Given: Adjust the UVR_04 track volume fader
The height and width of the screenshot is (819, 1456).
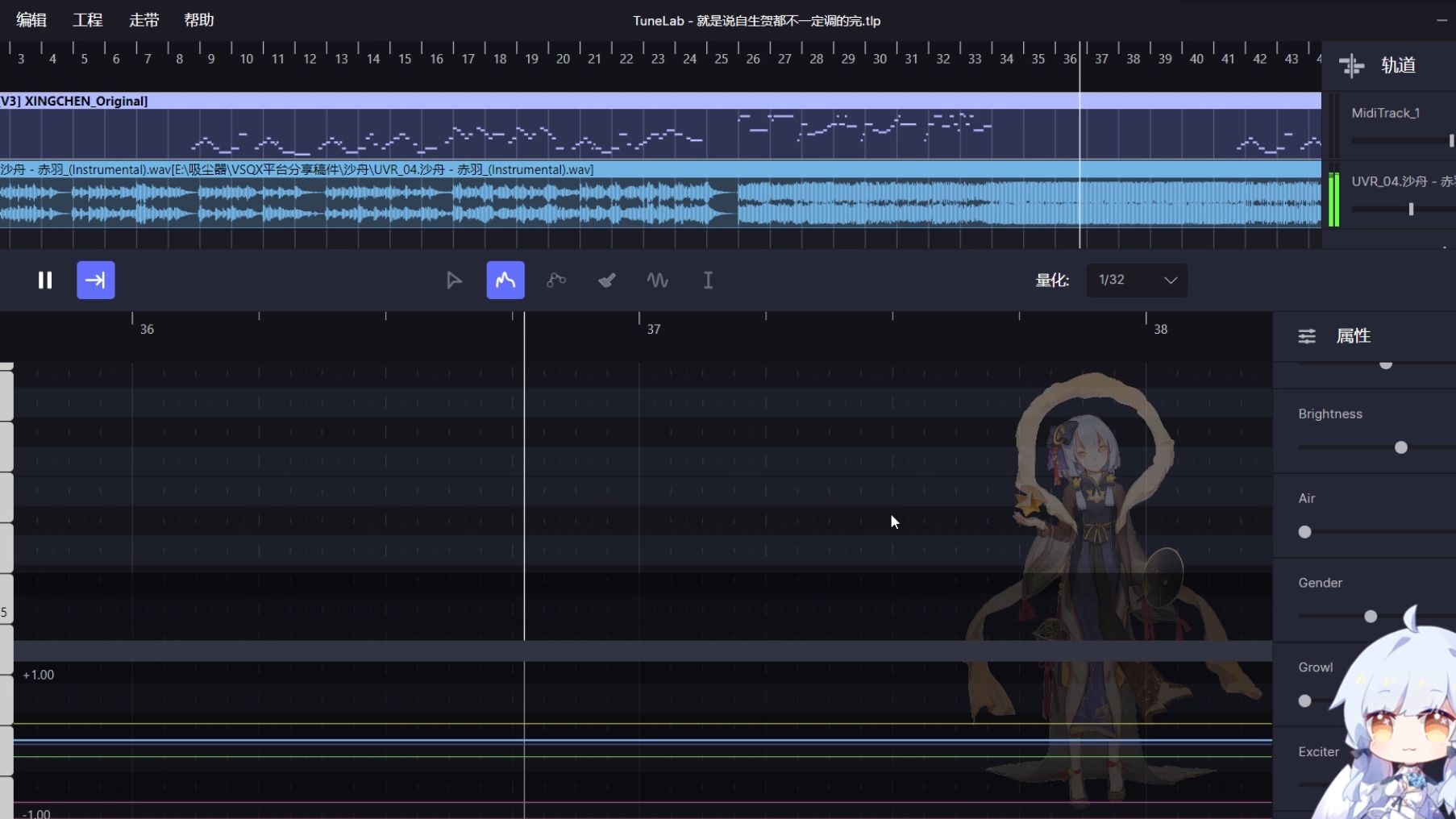Looking at the screenshot, I should pos(1411,209).
